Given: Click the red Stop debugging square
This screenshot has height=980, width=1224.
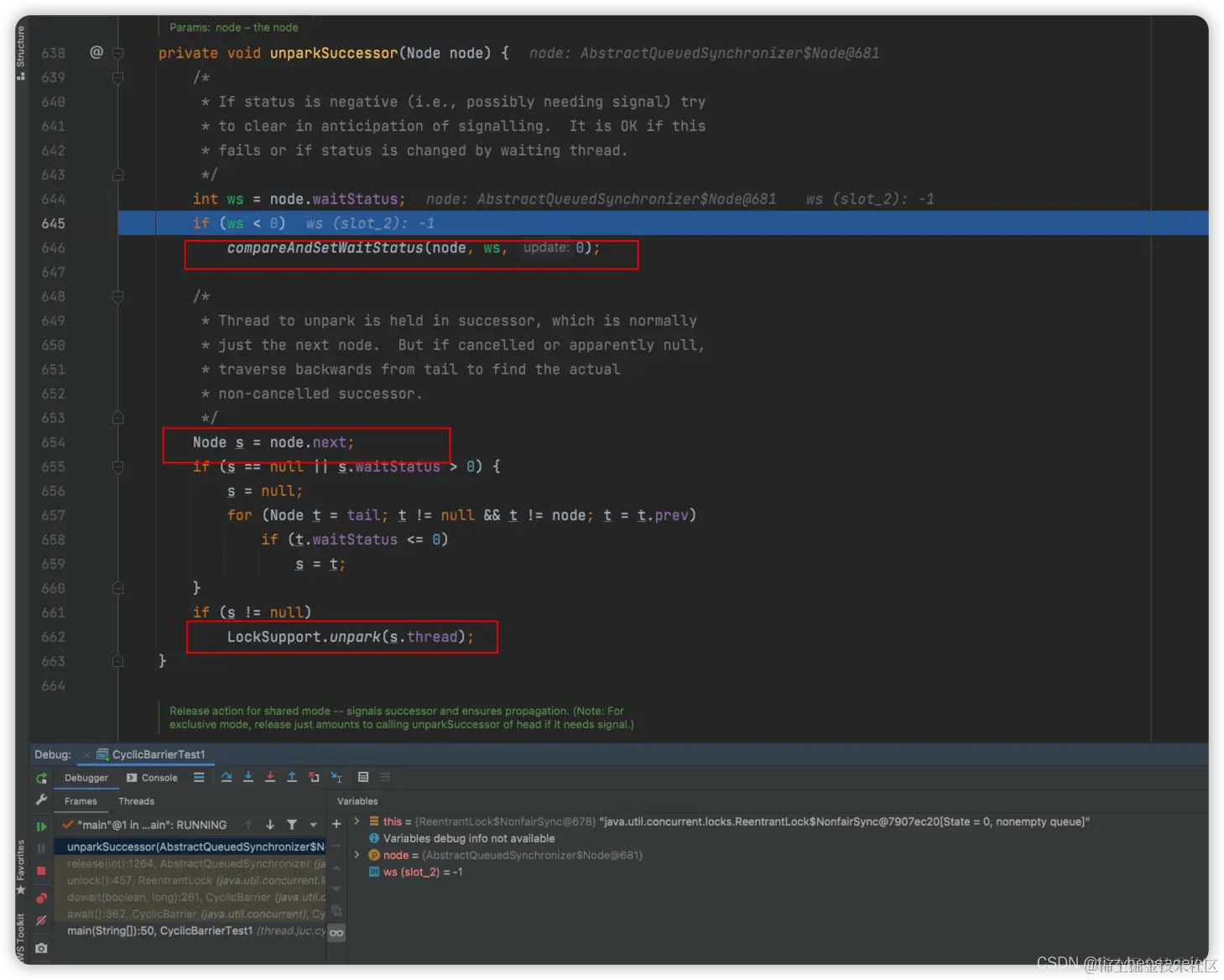Looking at the screenshot, I should point(41,871).
